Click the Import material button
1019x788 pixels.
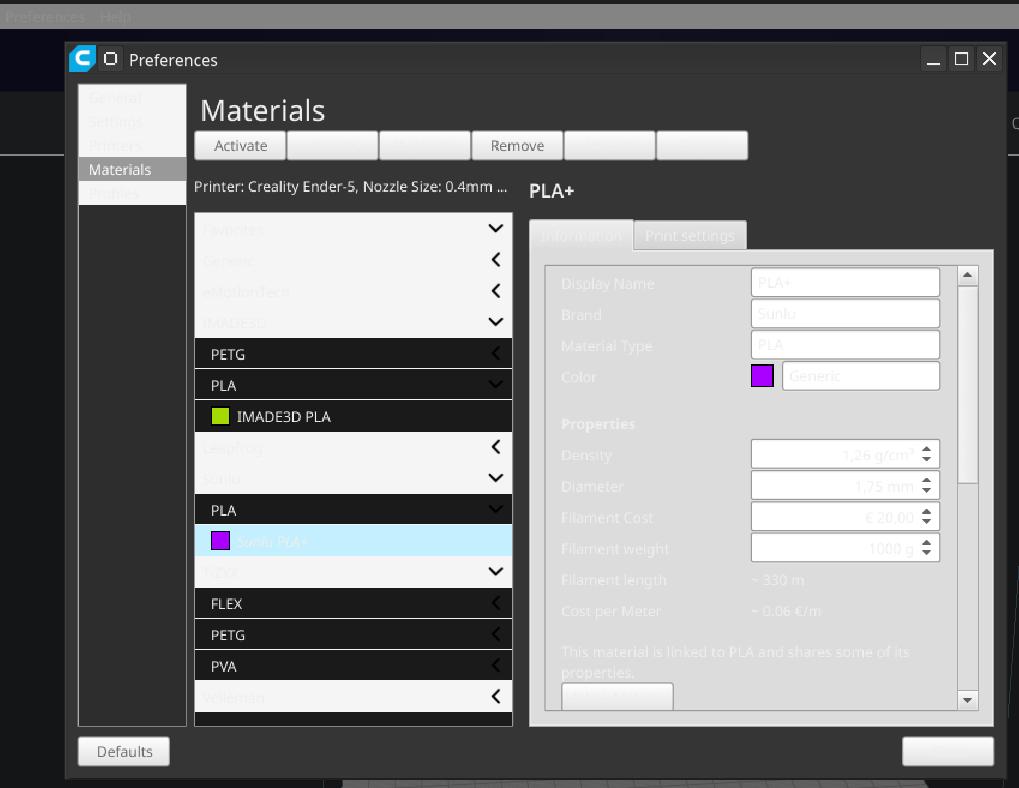point(610,146)
